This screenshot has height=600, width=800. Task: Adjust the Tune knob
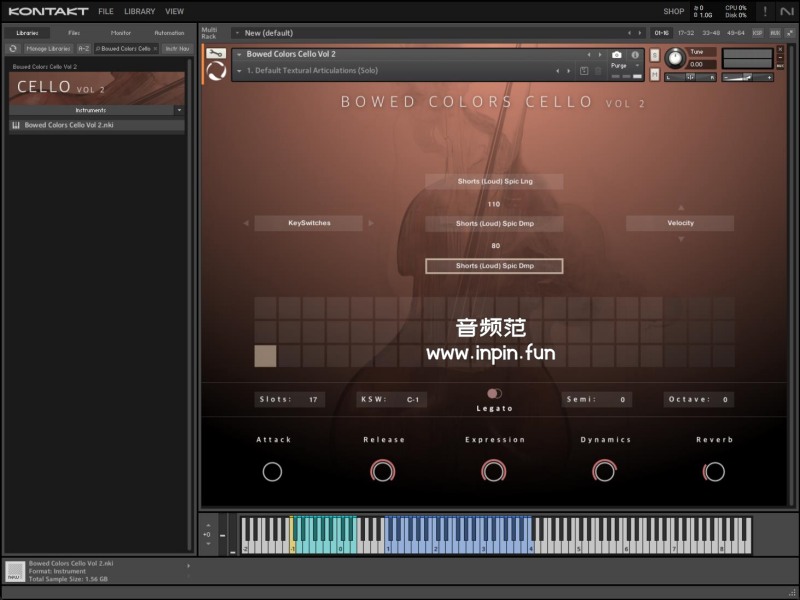point(675,58)
